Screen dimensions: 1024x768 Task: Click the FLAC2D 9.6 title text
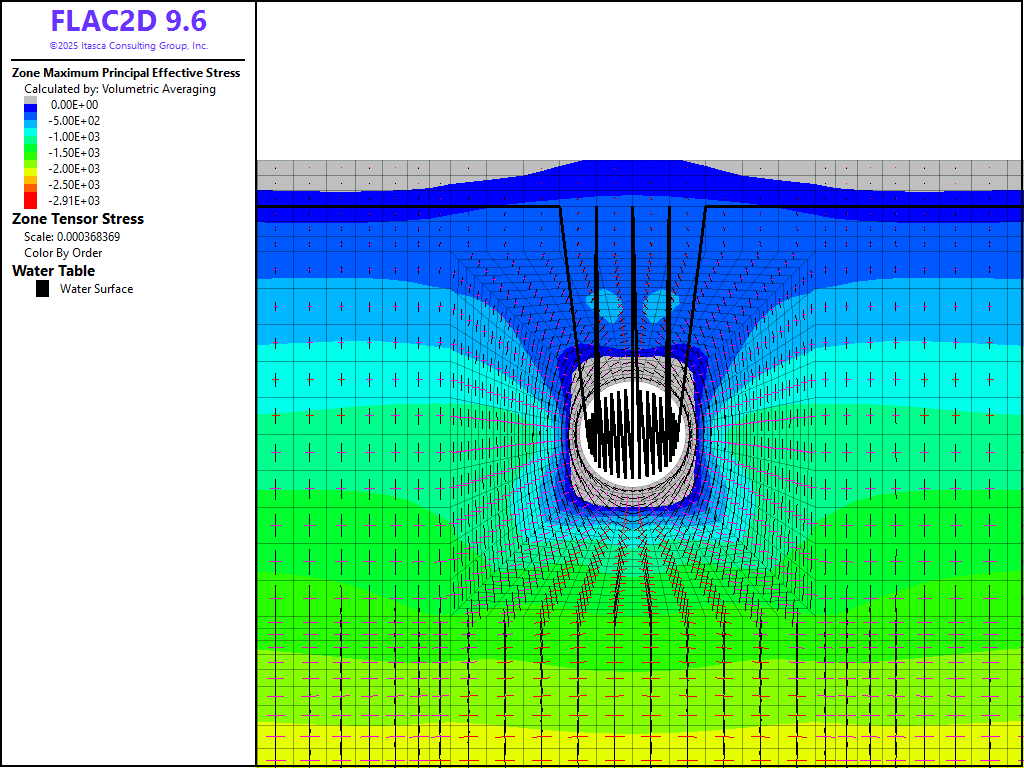pyautogui.click(x=128, y=22)
